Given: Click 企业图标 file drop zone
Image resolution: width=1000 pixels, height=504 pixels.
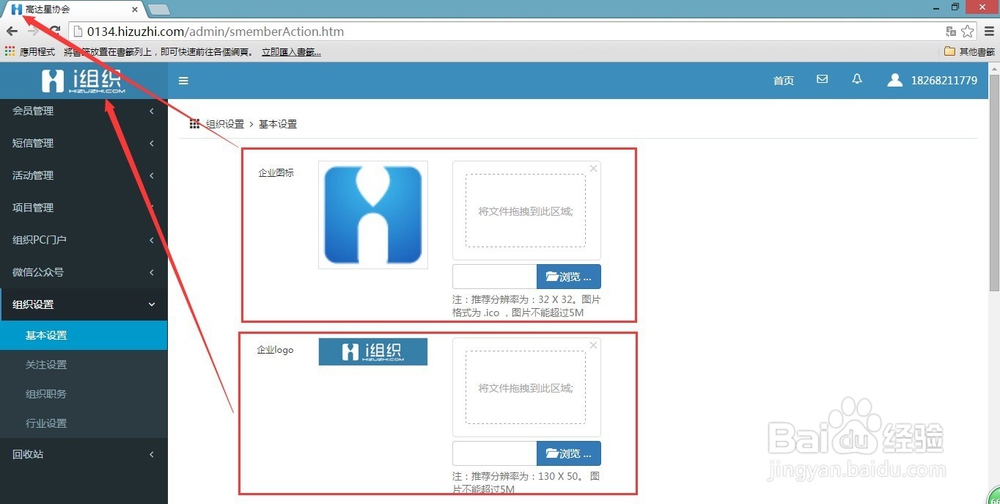Looking at the screenshot, I should tap(526, 211).
